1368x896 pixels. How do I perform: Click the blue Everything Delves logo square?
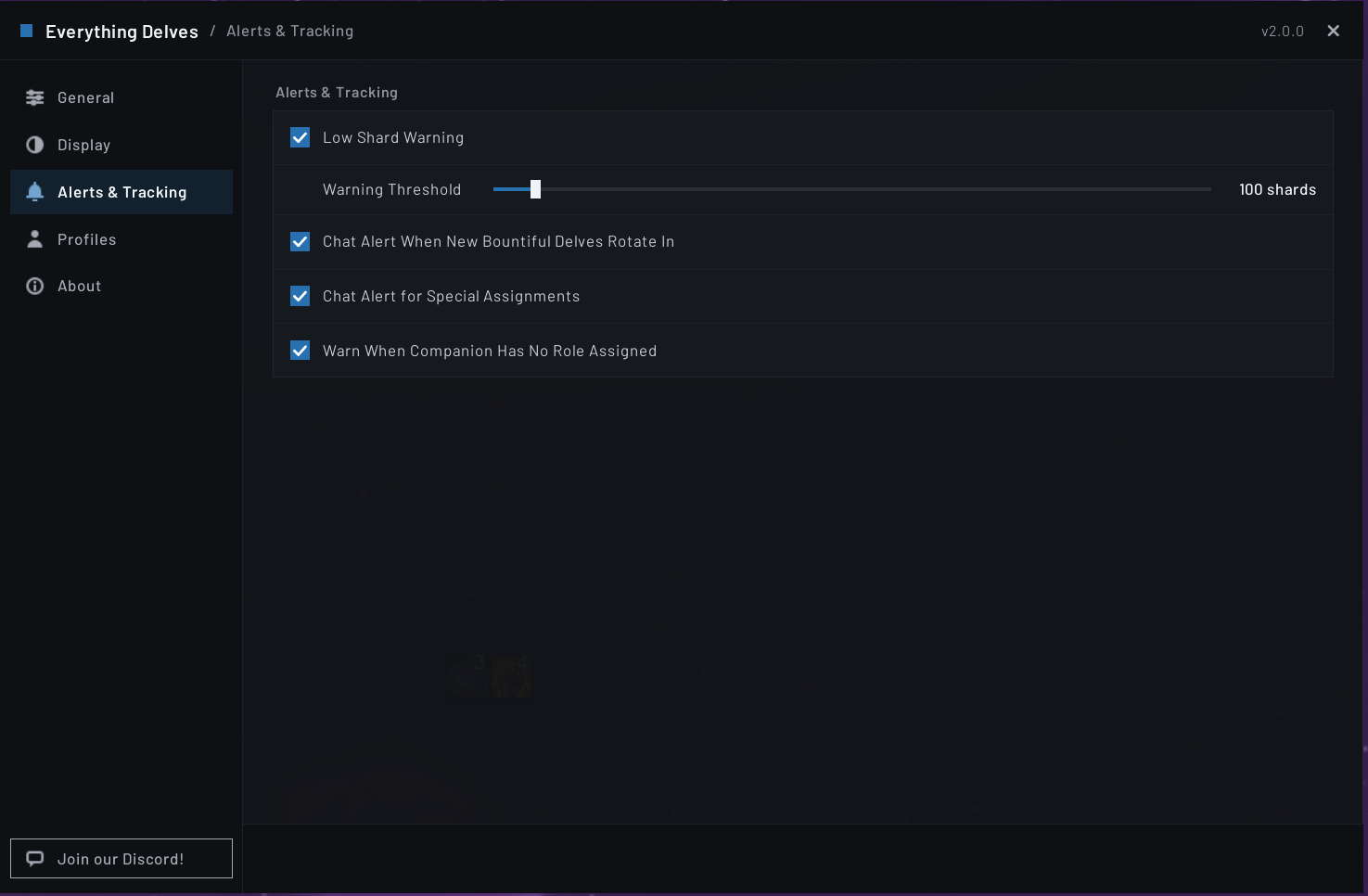[x=27, y=31]
